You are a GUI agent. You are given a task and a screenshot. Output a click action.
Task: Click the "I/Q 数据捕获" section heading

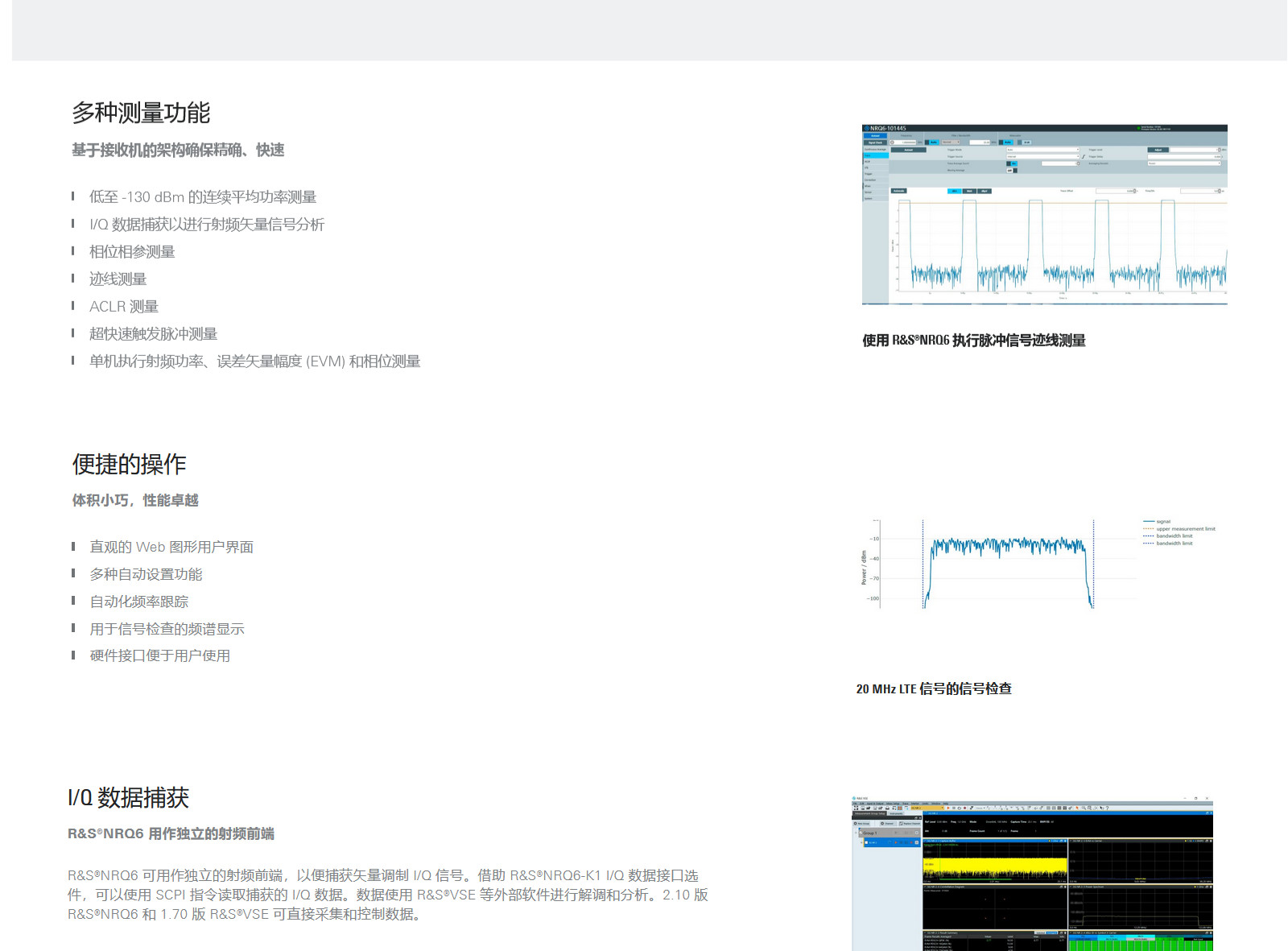click(128, 798)
